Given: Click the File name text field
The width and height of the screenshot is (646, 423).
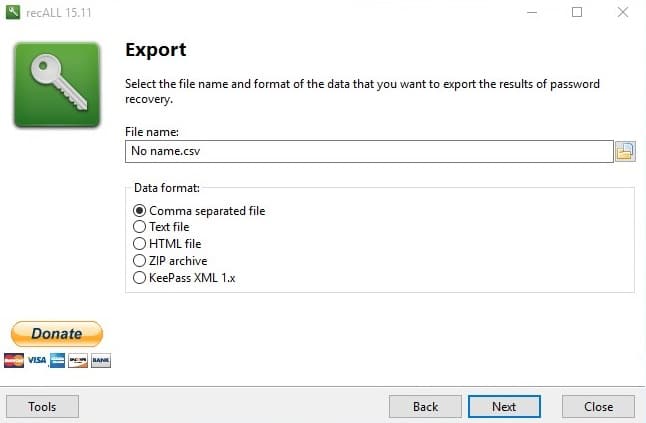Looking at the screenshot, I should point(368,151).
